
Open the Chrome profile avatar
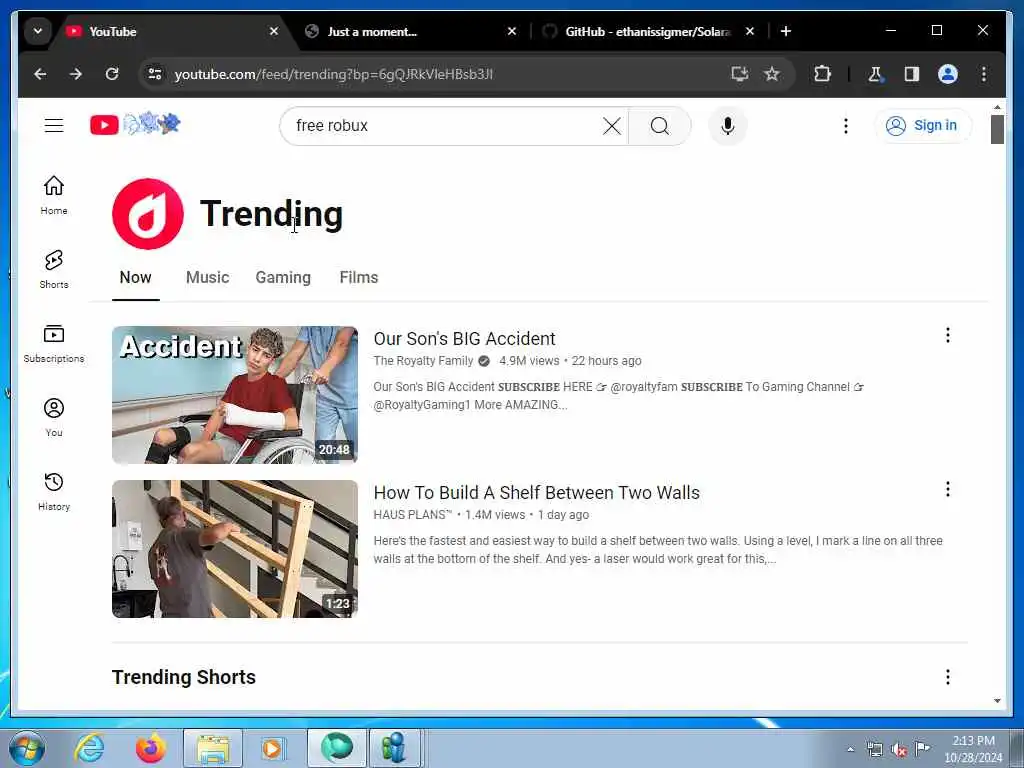click(948, 74)
